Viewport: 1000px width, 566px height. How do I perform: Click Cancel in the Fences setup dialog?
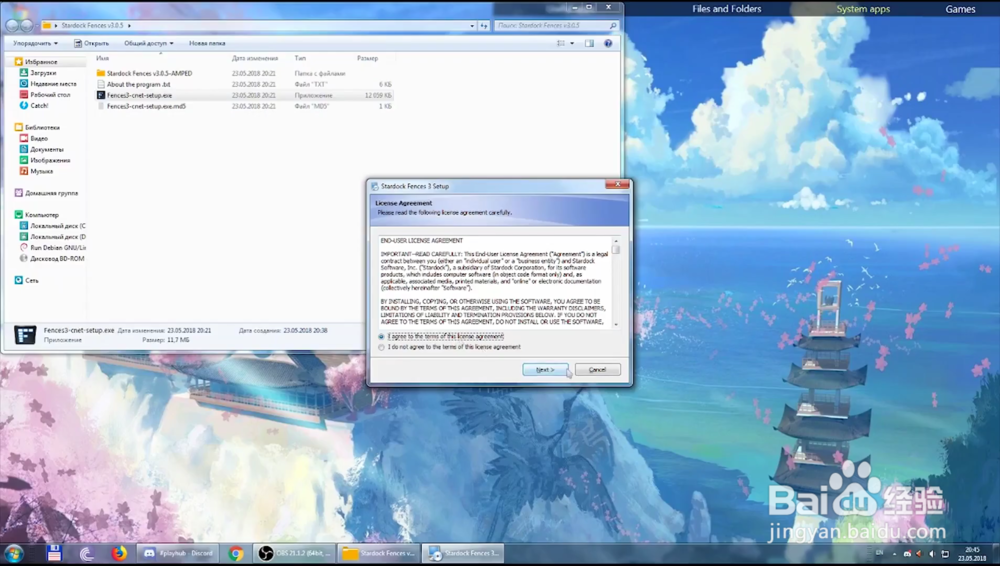[x=598, y=369]
